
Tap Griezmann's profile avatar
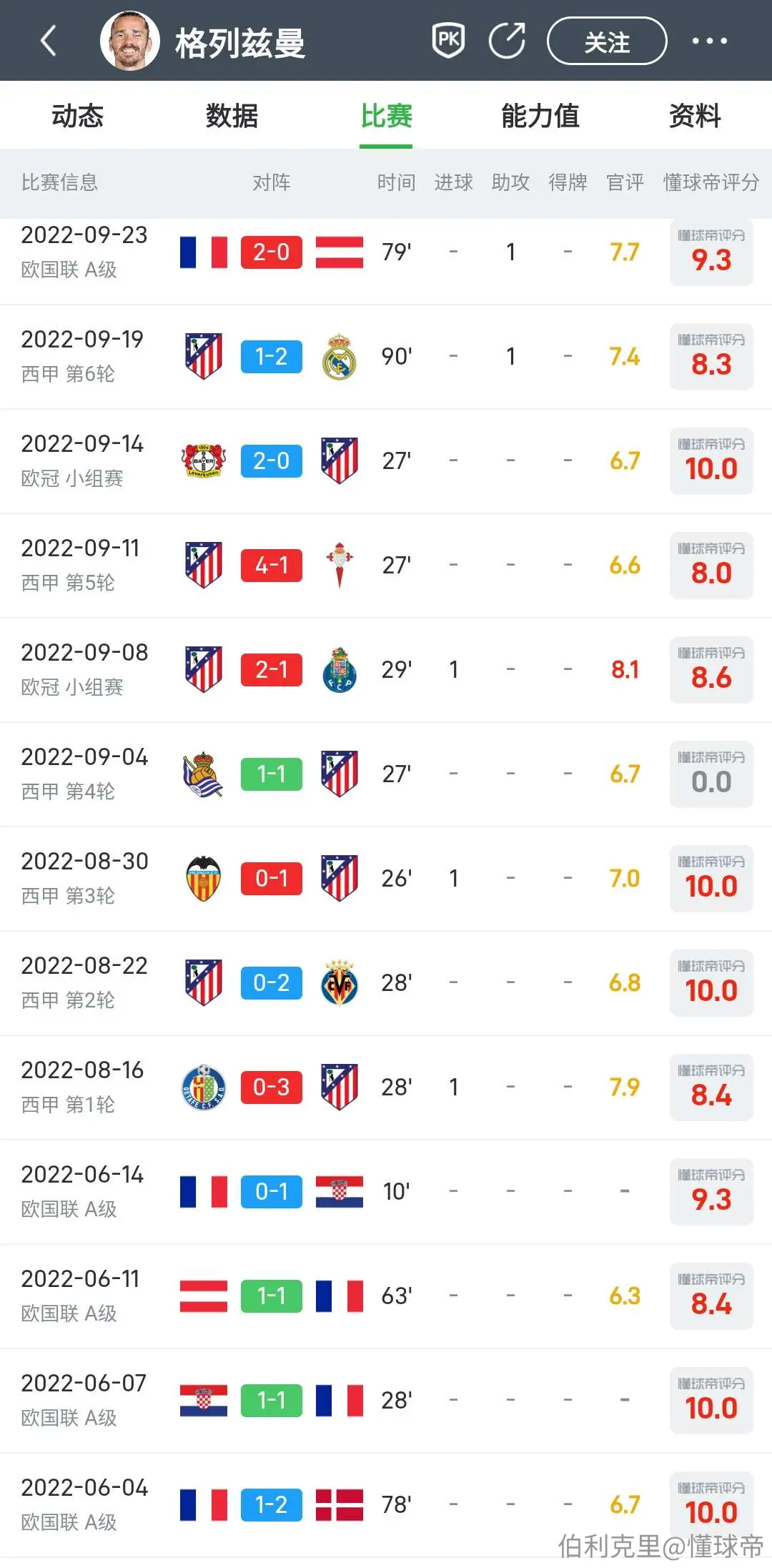tap(130, 41)
